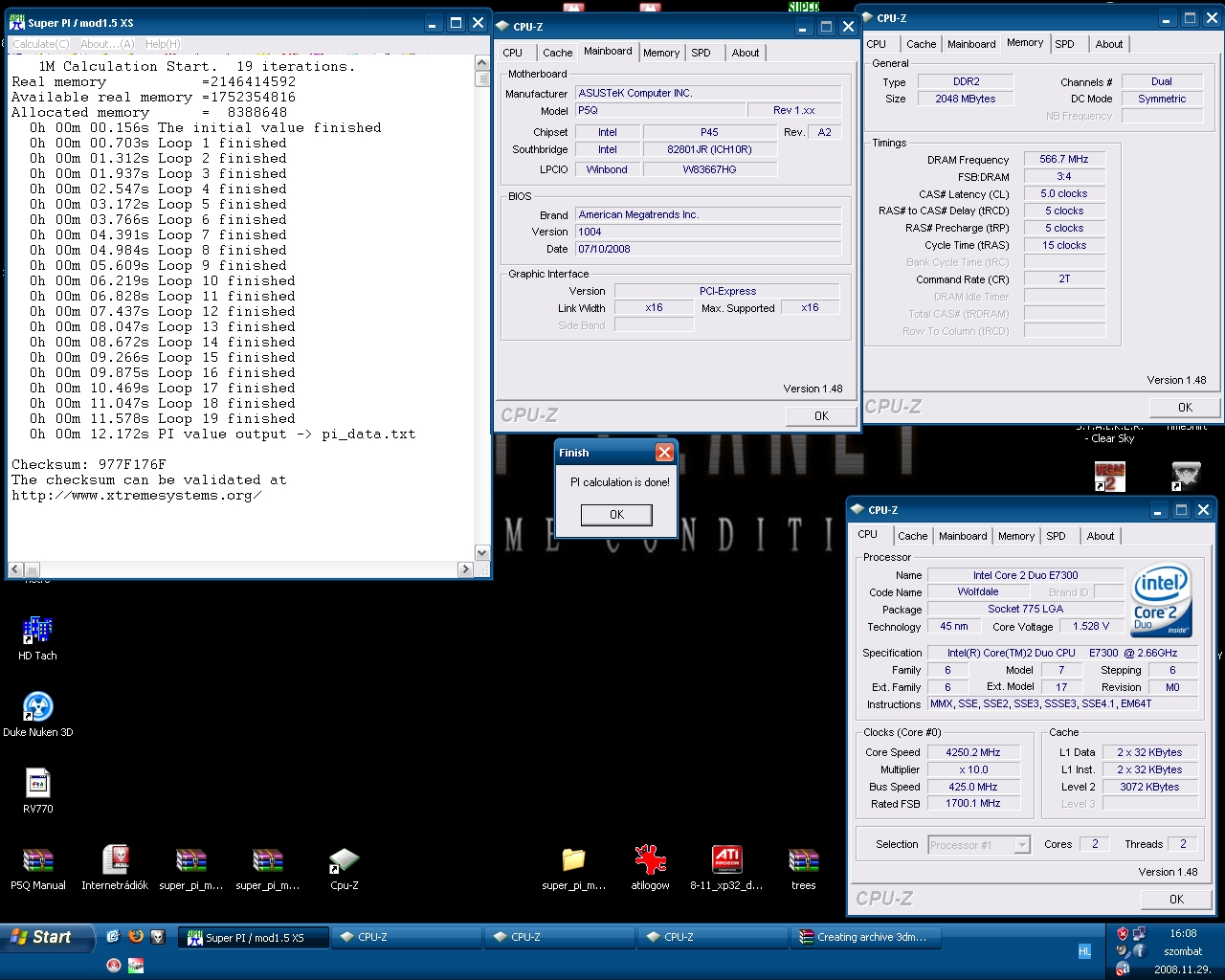Click the Intel Core 2 Duo E7300 name field

point(1025,575)
